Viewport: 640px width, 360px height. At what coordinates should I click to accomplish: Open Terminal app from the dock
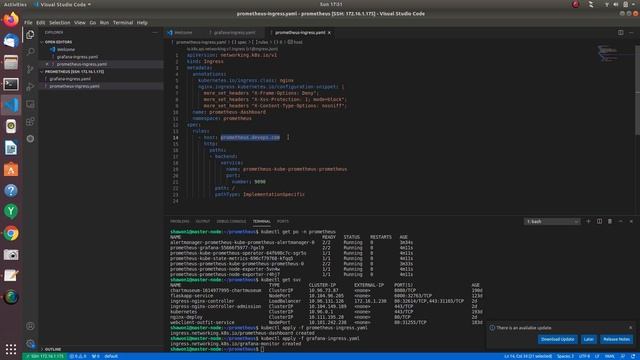coord(11,84)
